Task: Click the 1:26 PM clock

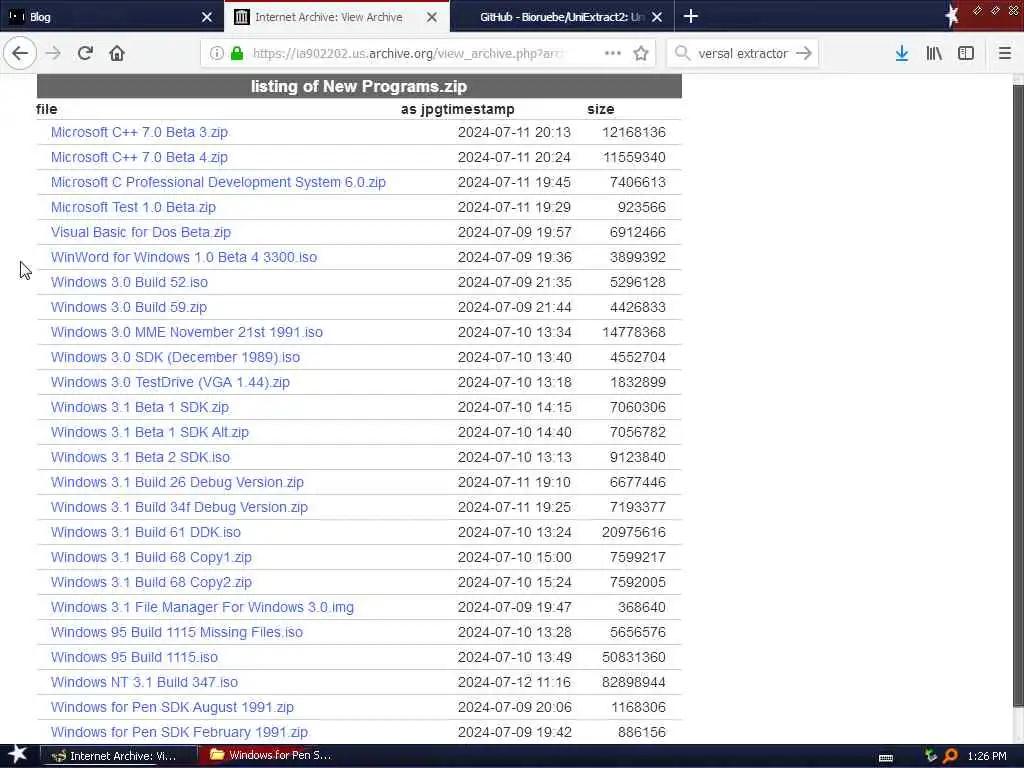Action: pos(987,756)
